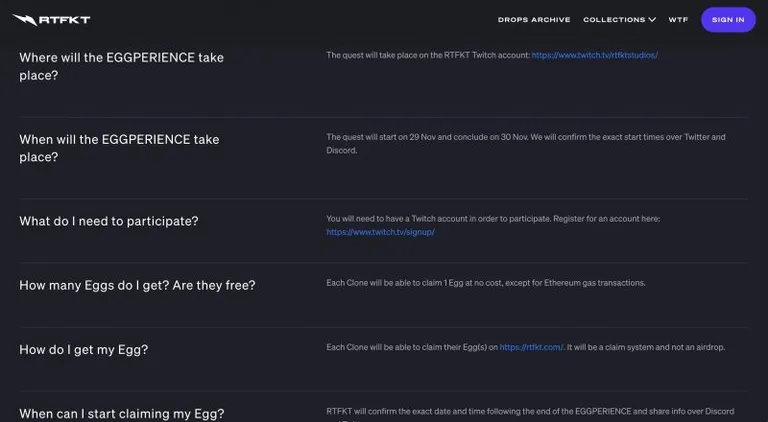Select 'When can I start claiming my Egg?' question
Viewport: 768px width, 422px height.
pyautogui.click(x=121, y=414)
